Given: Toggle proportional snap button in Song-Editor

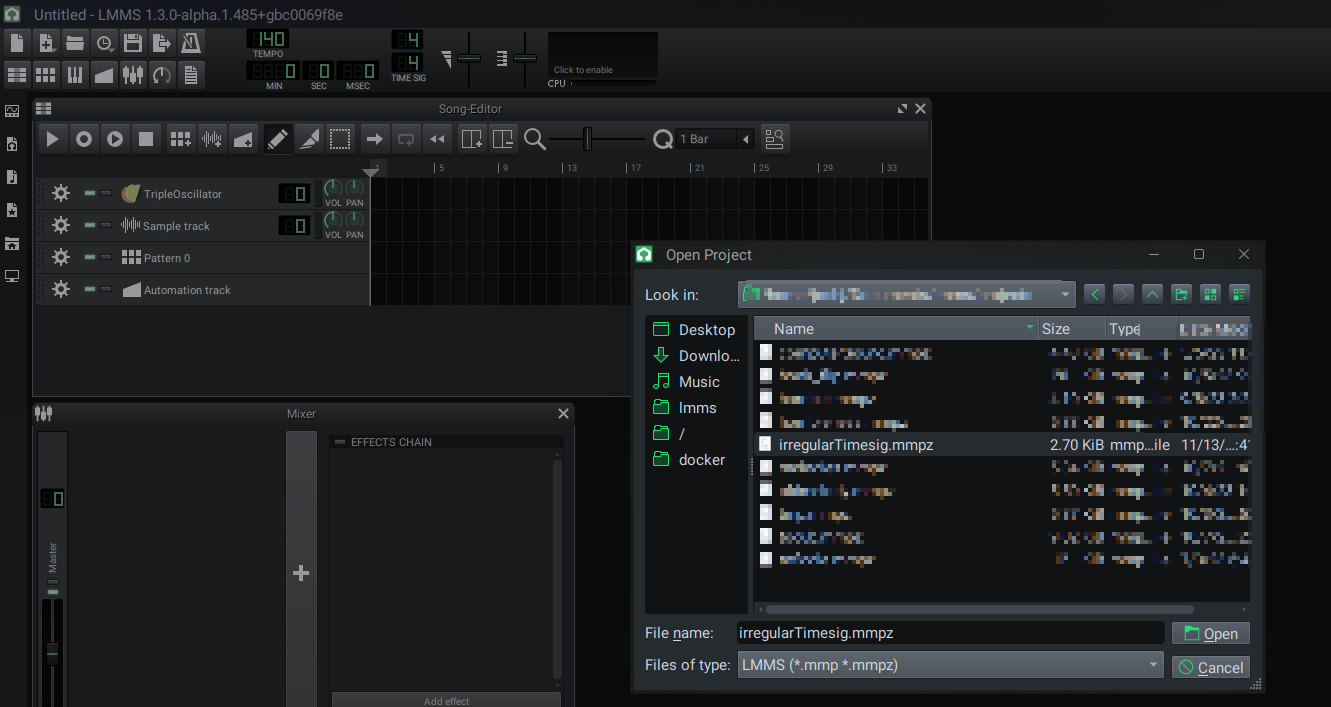Looking at the screenshot, I should [x=774, y=139].
